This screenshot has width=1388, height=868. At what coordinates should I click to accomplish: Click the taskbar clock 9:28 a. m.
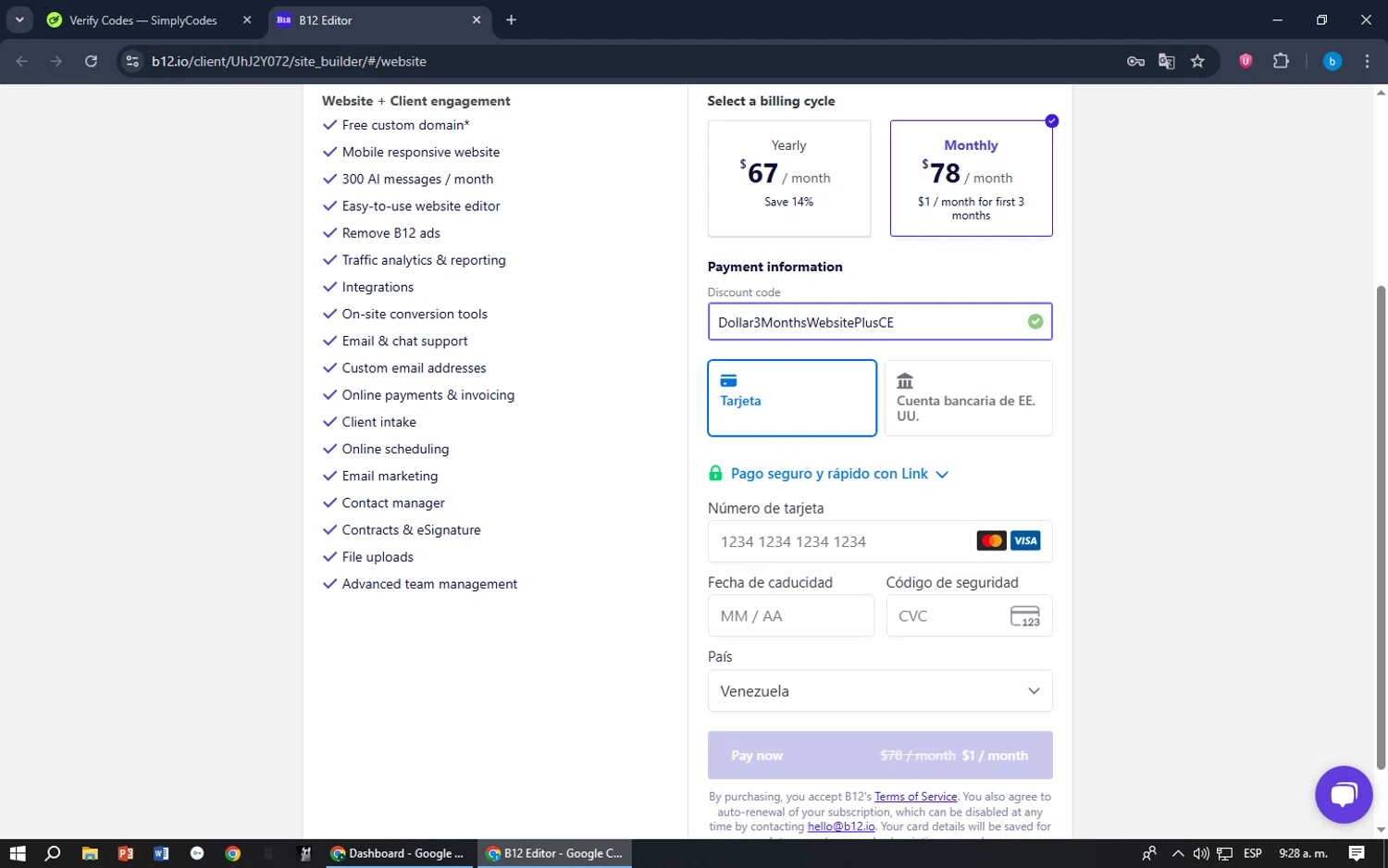(1303, 853)
